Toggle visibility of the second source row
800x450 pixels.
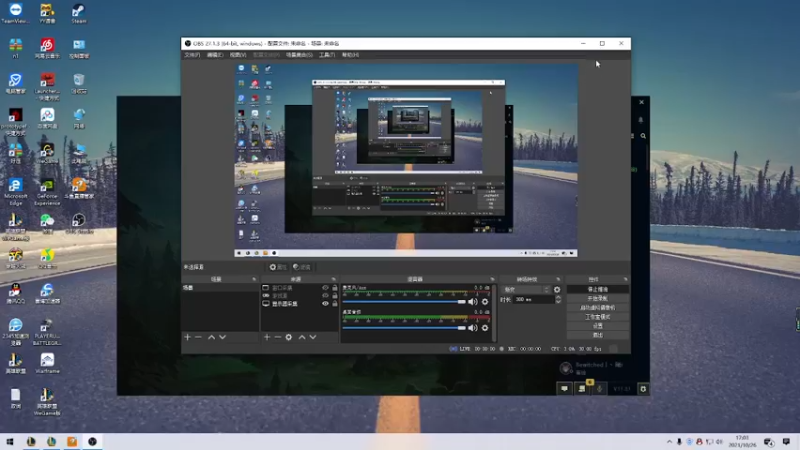325,295
